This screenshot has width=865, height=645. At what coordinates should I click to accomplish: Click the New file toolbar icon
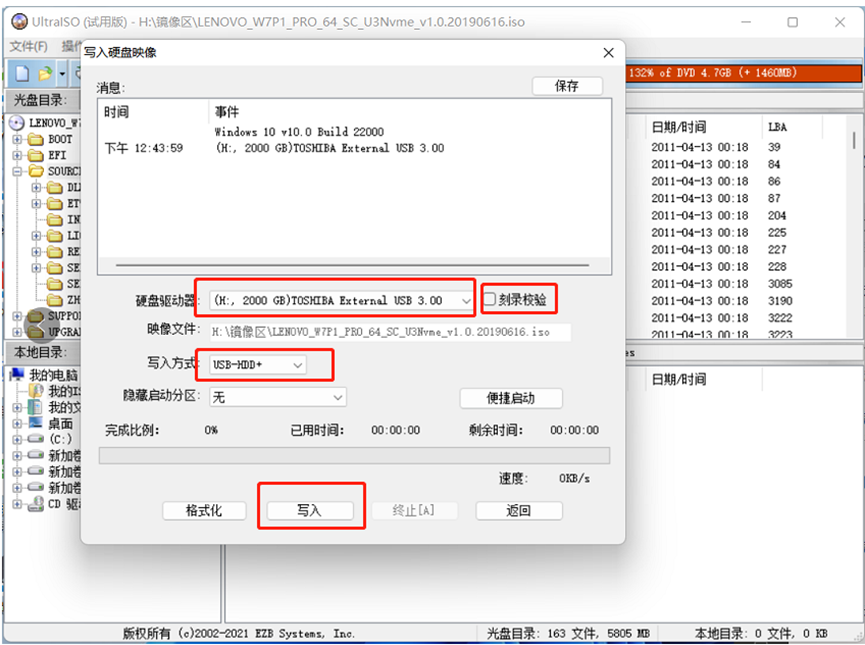pyautogui.click(x=22, y=73)
